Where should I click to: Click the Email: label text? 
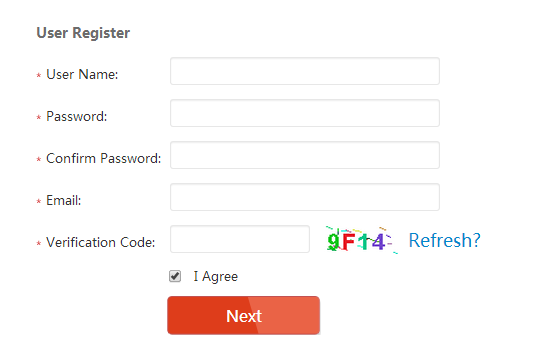[x=63, y=201]
